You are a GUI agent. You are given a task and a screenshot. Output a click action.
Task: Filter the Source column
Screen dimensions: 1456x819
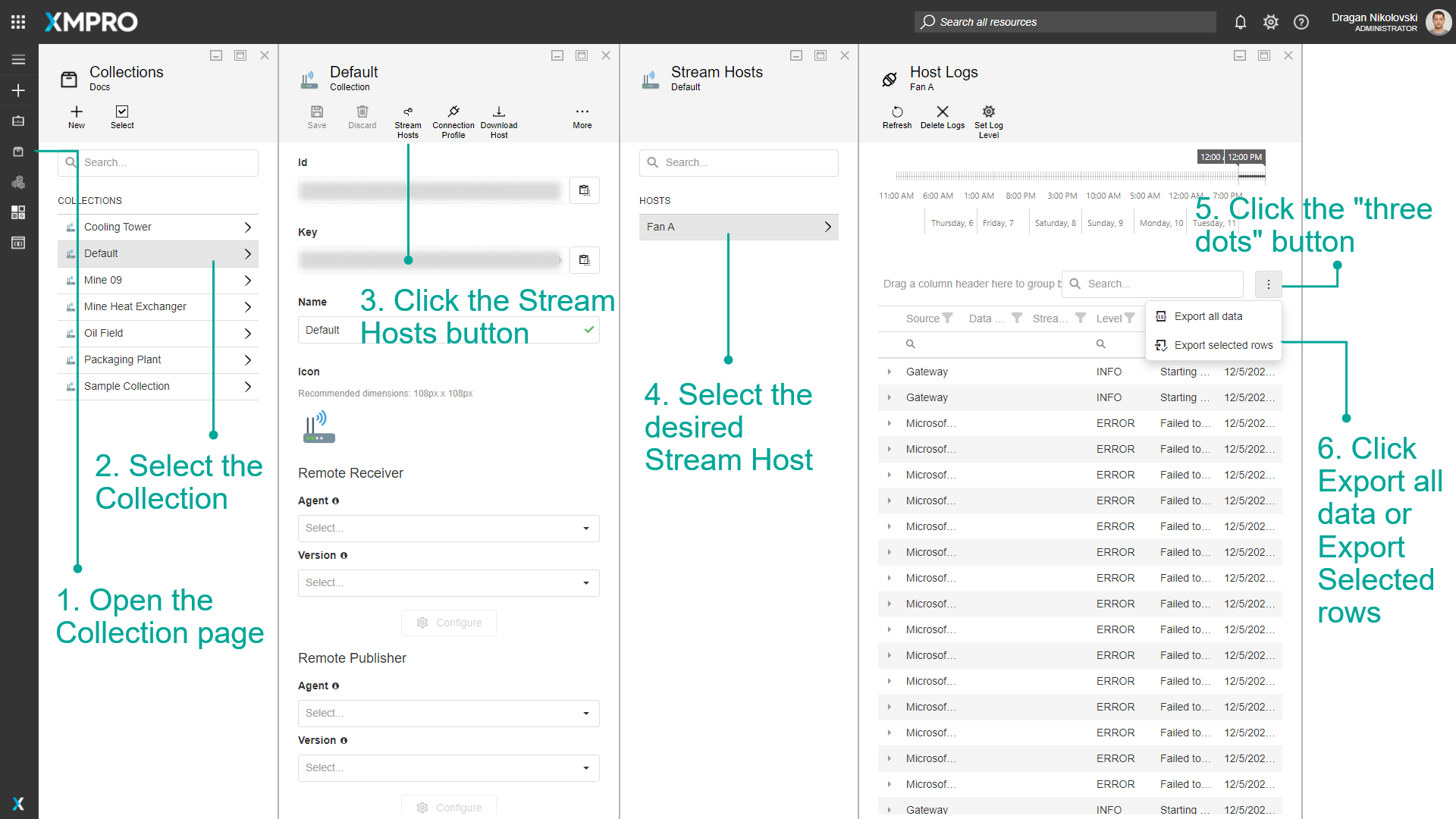(x=947, y=318)
